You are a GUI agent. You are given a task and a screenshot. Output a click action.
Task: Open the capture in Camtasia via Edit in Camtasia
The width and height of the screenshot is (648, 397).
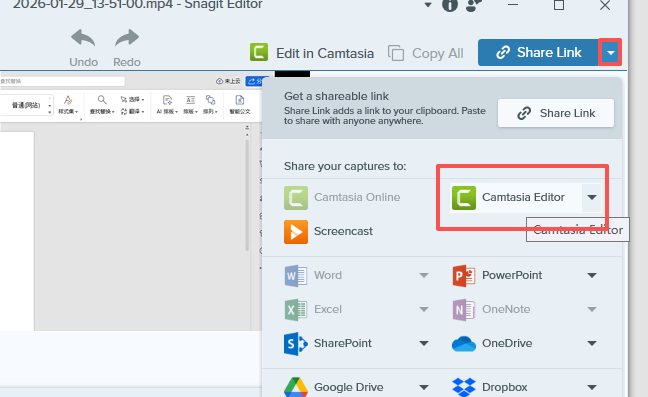click(312, 53)
